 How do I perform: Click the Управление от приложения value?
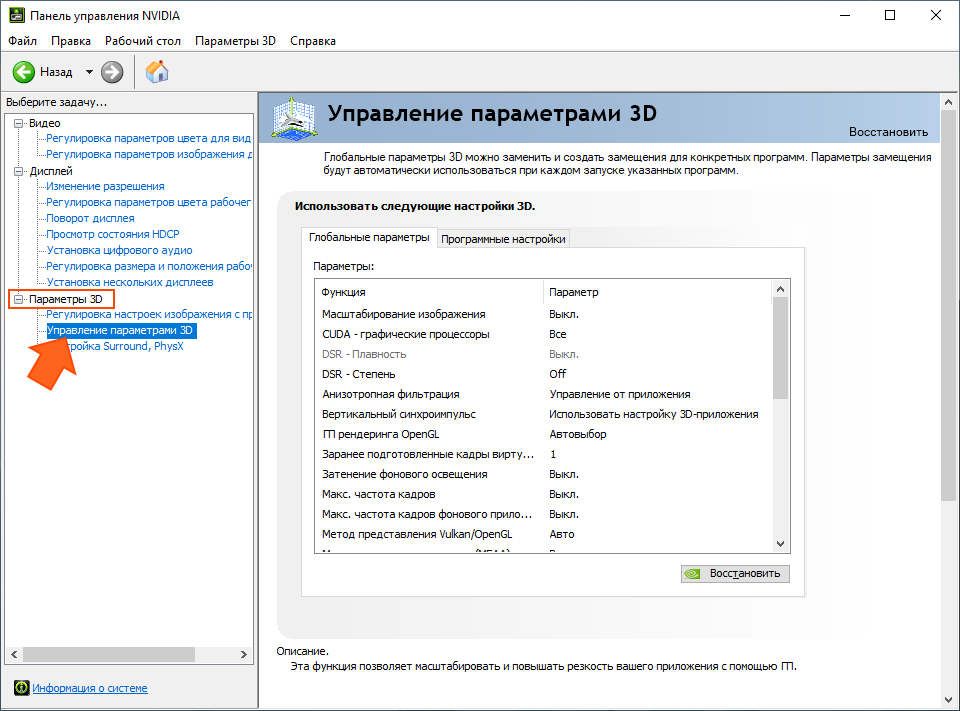(x=620, y=394)
